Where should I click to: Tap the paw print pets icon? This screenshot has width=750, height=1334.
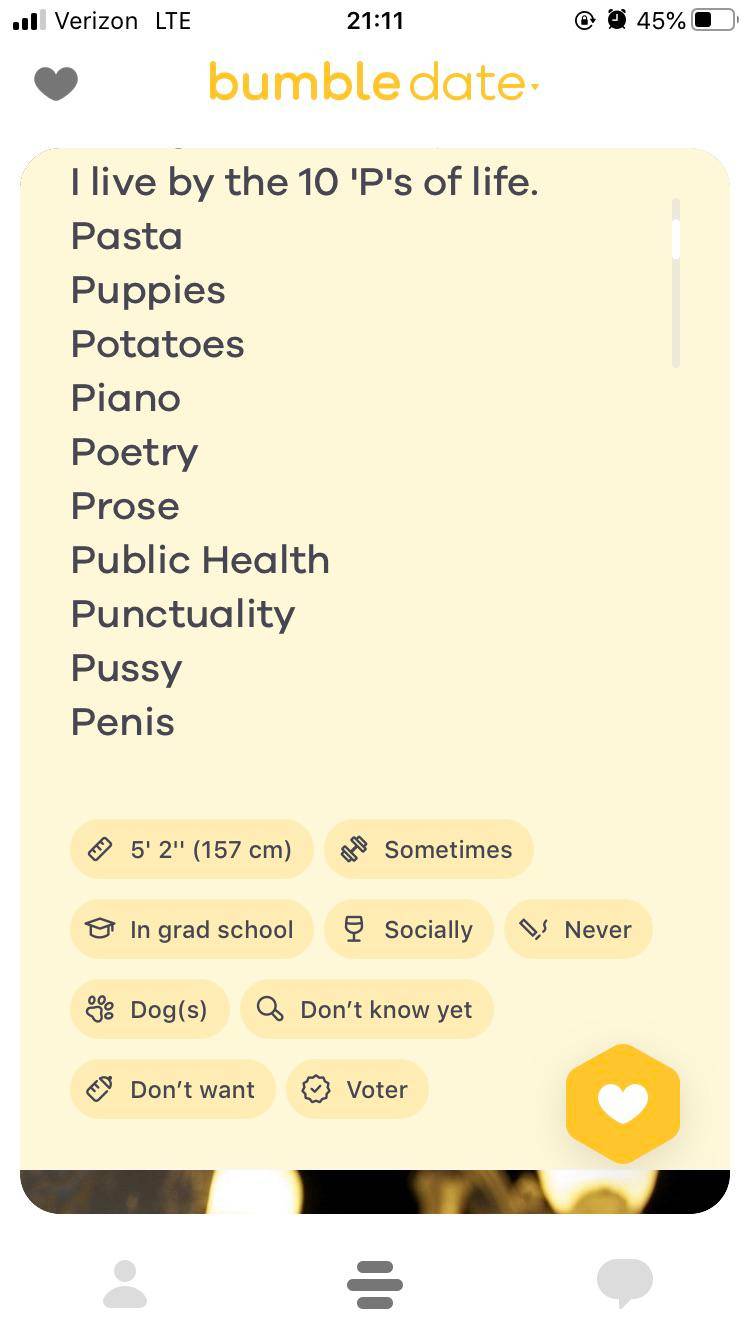[100, 1010]
